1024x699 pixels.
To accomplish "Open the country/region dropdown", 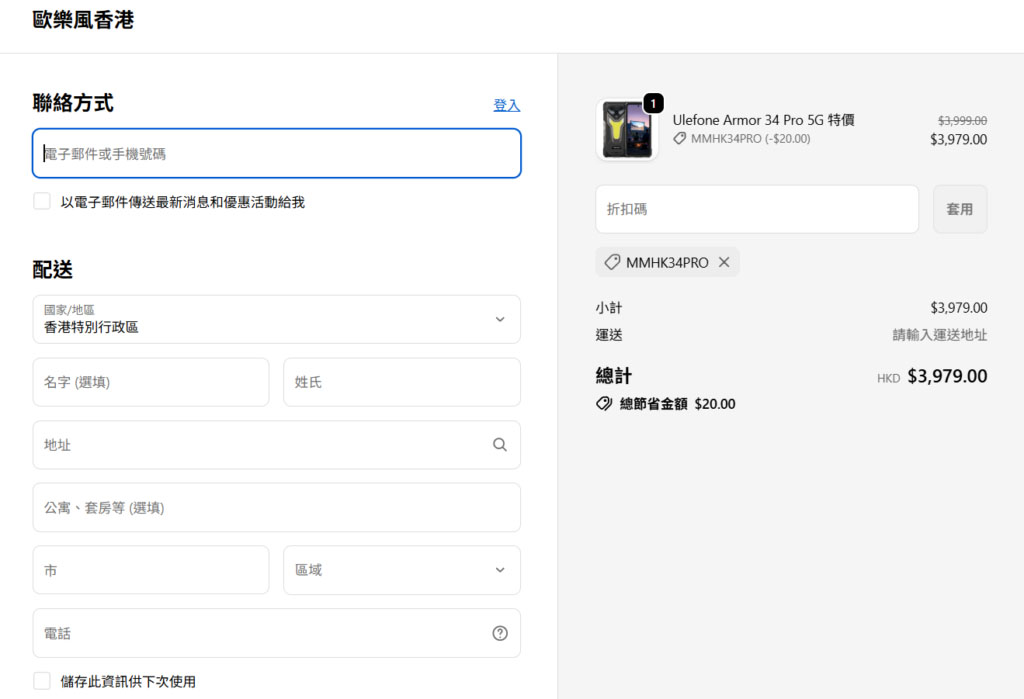I will click(276, 319).
